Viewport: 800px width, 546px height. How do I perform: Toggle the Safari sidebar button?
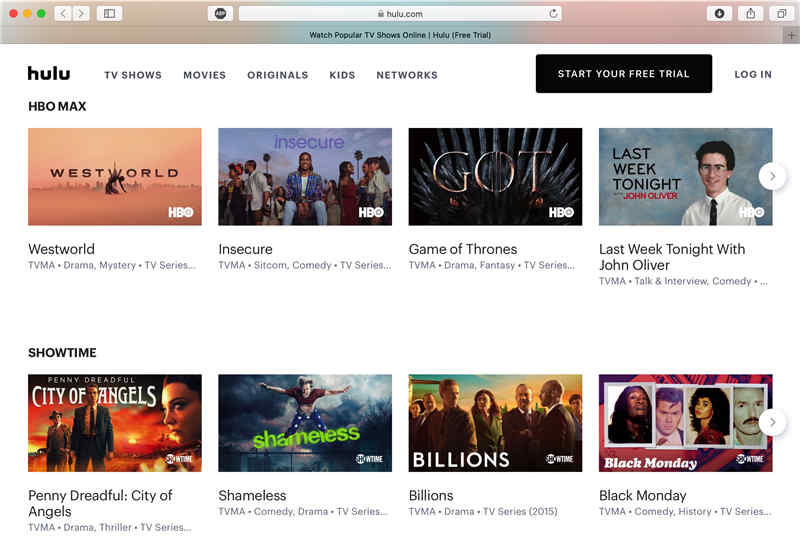pos(109,13)
